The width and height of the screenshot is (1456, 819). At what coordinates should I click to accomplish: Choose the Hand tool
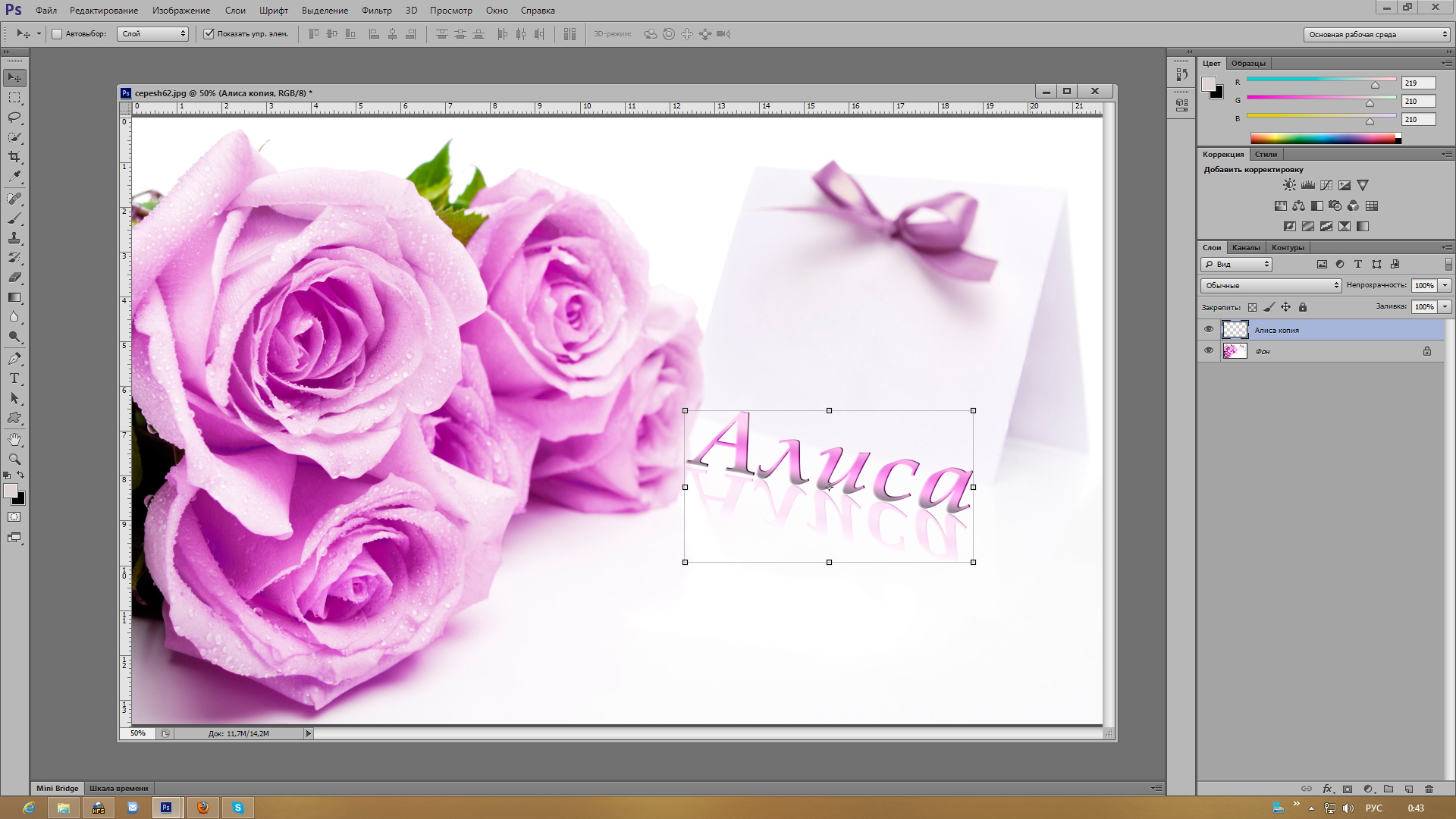pyautogui.click(x=14, y=440)
